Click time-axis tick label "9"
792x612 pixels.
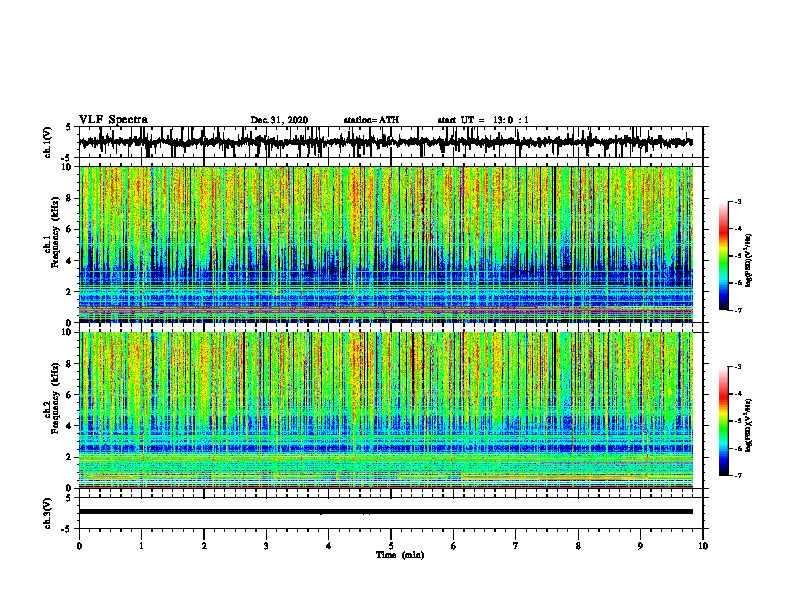click(x=640, y=546)
